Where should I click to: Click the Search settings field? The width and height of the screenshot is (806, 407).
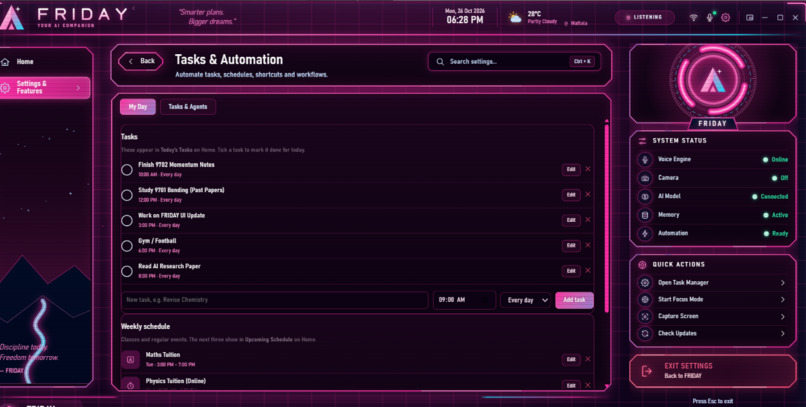[514, 62]
